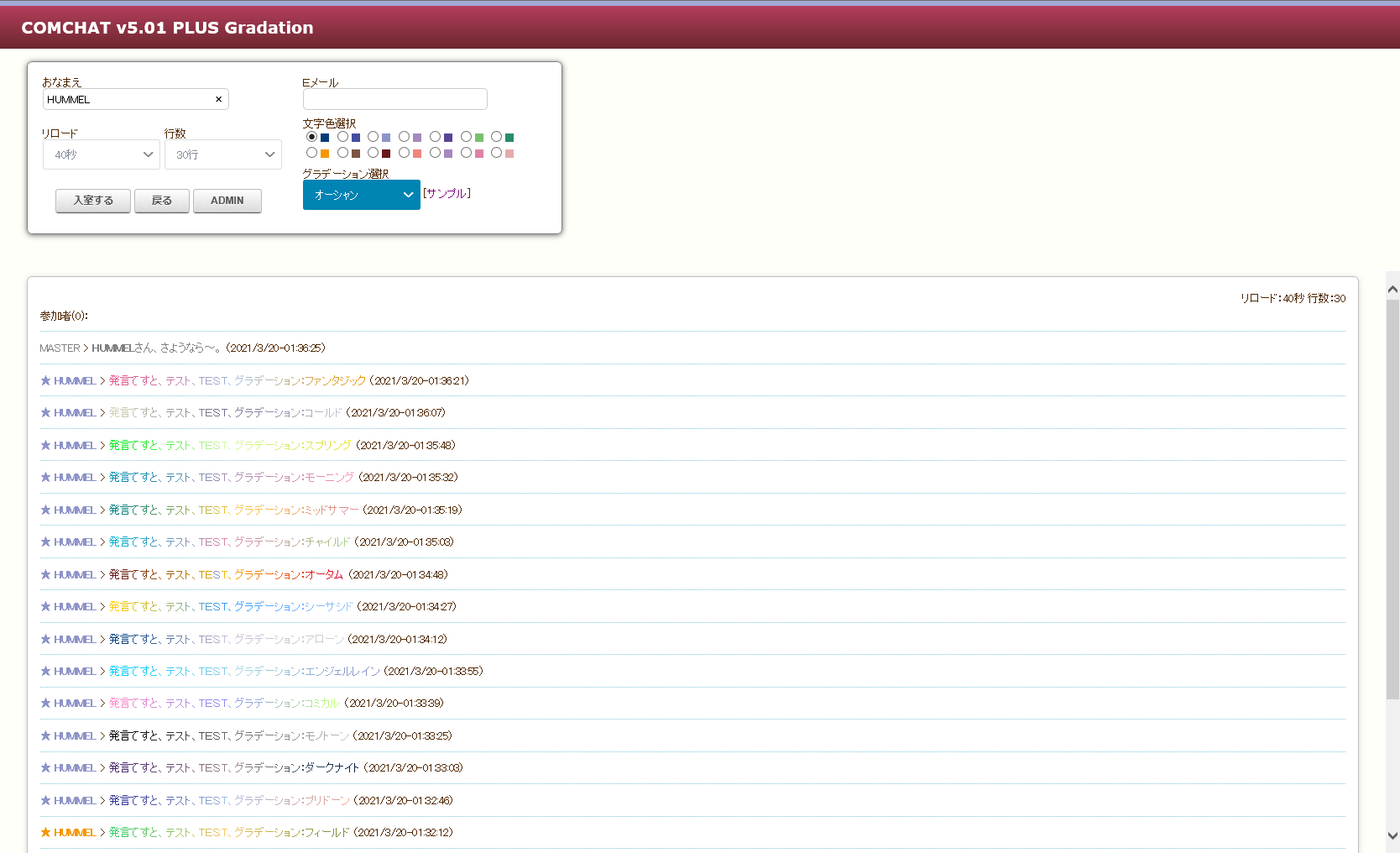Open the リロード 40秒 dropdown
This screenshot has height=853, width=1400.
102,154
